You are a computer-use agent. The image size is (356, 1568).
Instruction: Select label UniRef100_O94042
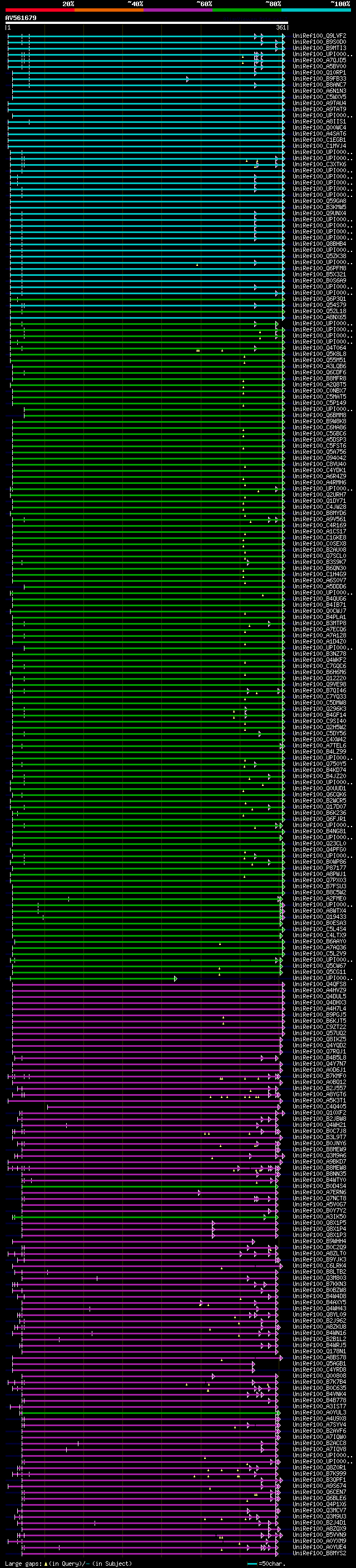point(319,458)
